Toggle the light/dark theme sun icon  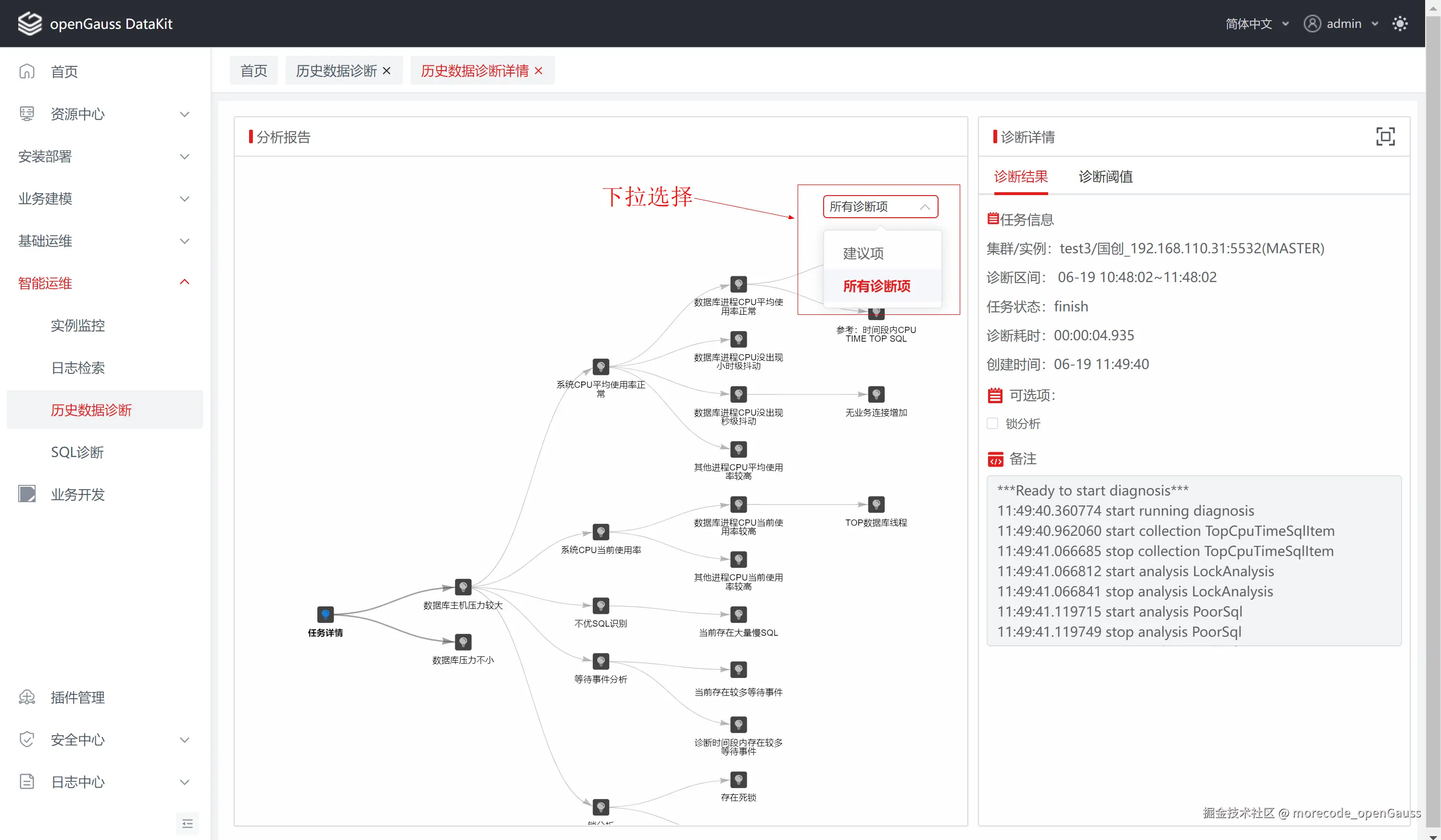pos(1399,24)
